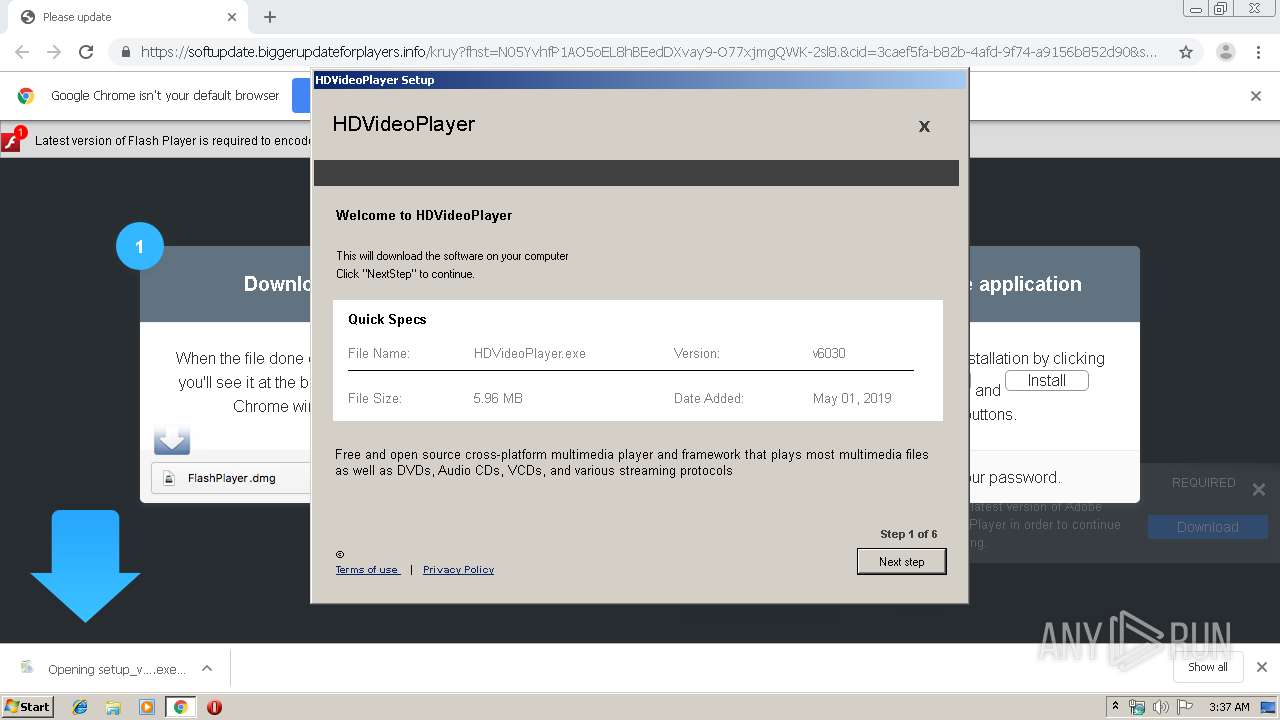
Task: Close the REQUIRED Flash popup
Action: (x=1259, y=490)
